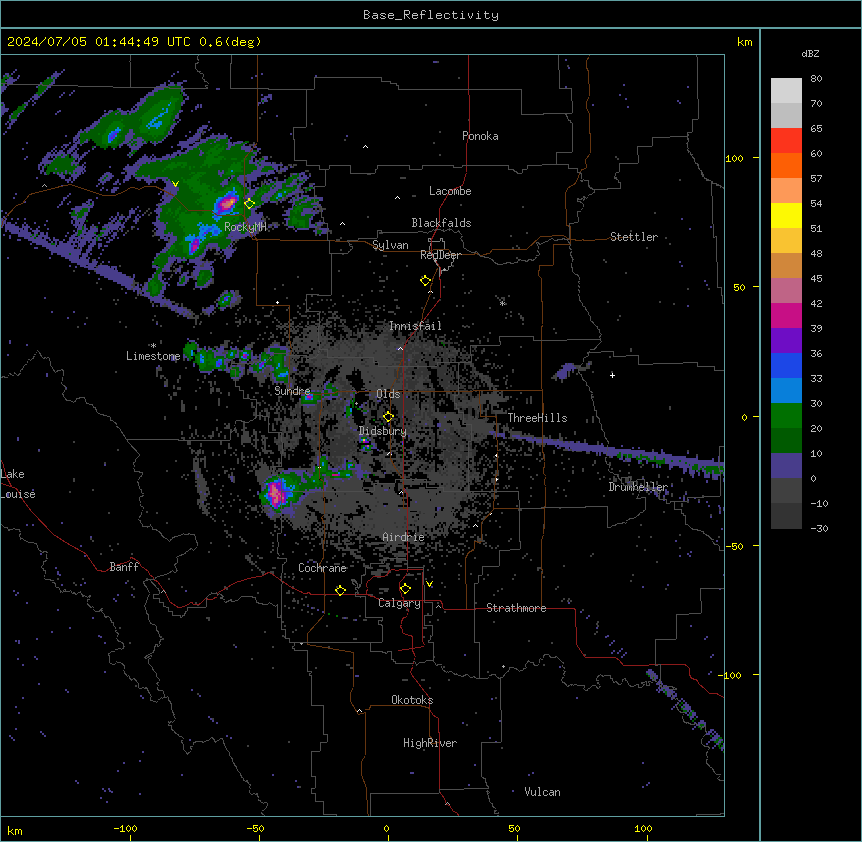Click the small storm cell right of Sundre label
The height and width of the screenshot is (842, 862).
tap(310, 397)
